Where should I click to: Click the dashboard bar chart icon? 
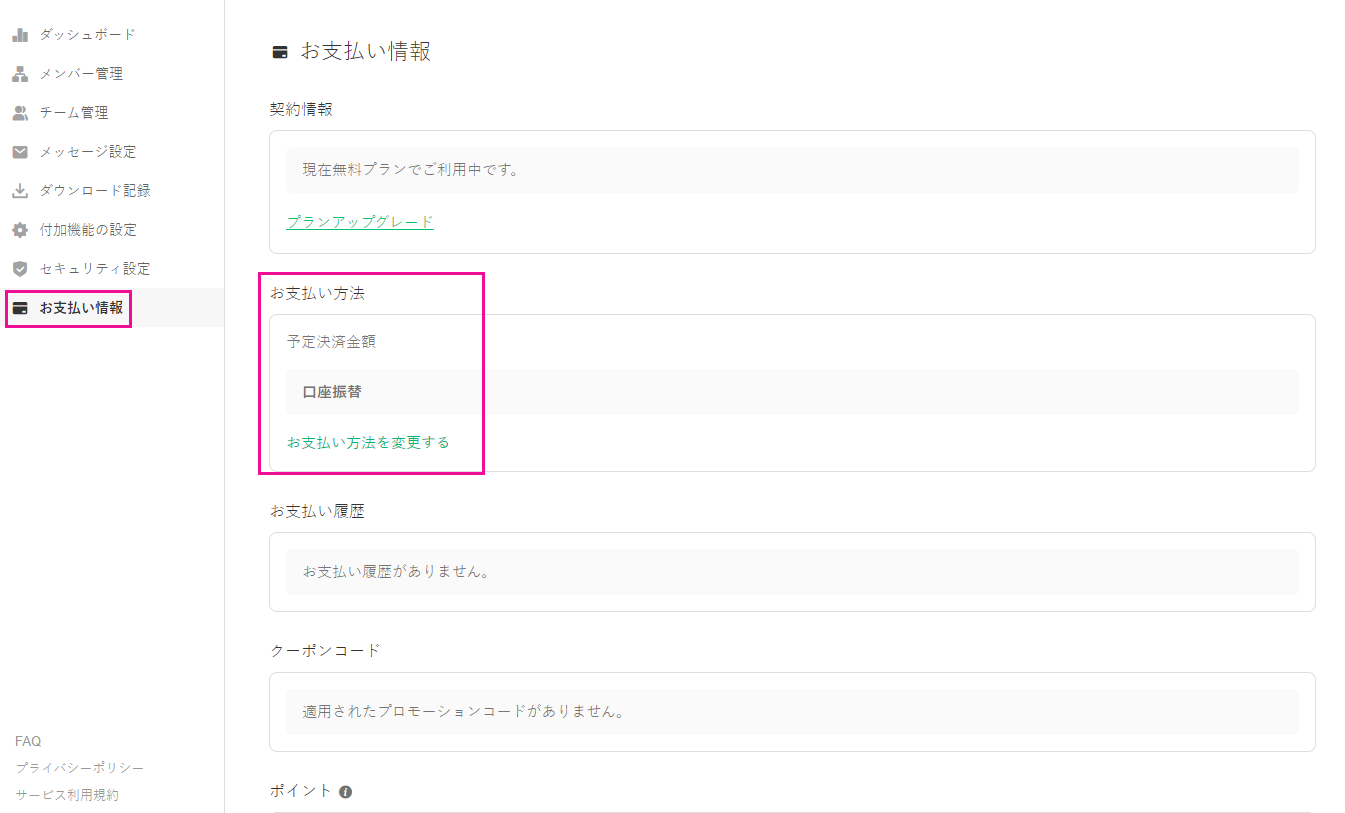tap(20, 35)
